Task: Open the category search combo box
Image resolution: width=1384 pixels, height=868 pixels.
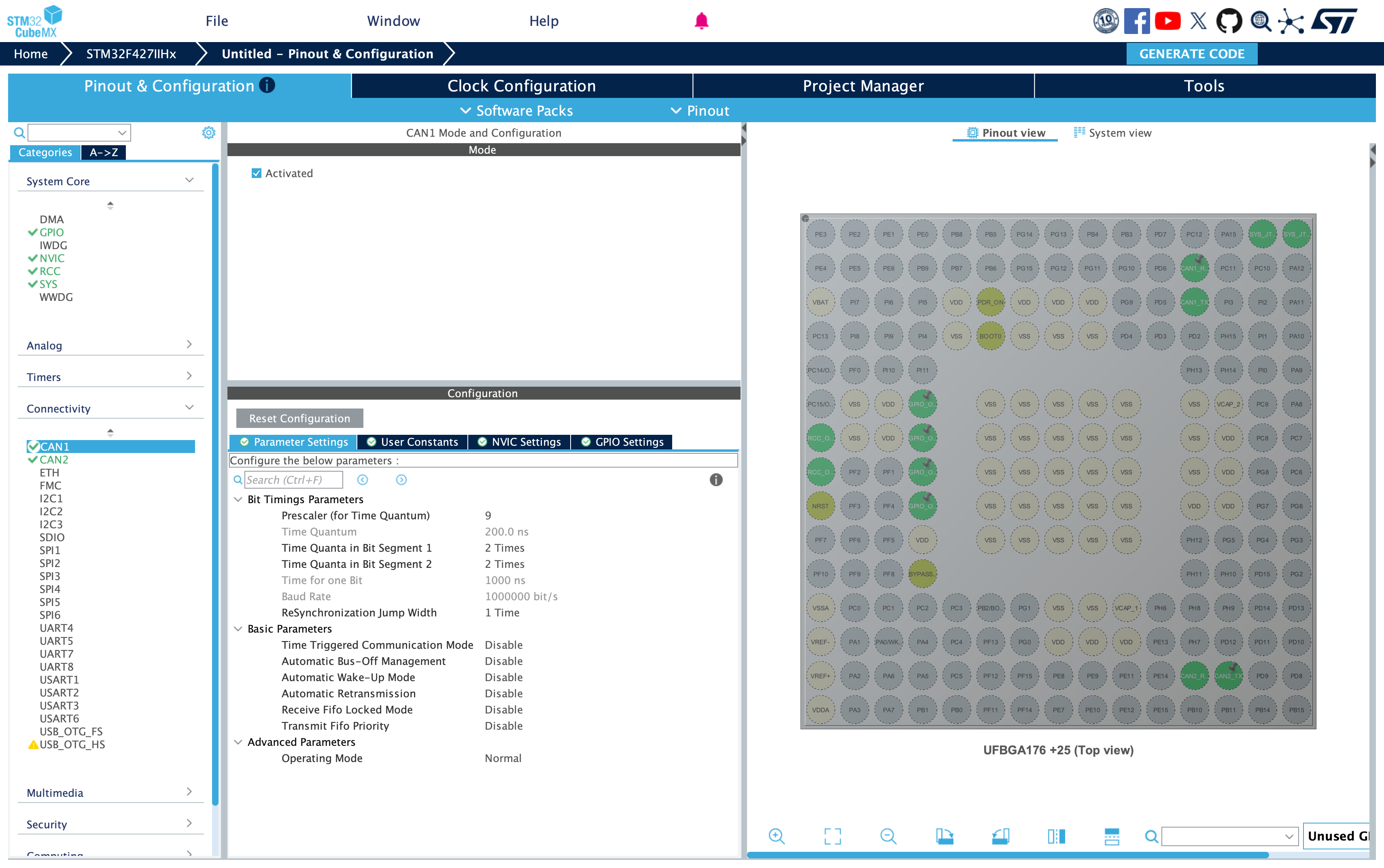Action: point(79,133)
